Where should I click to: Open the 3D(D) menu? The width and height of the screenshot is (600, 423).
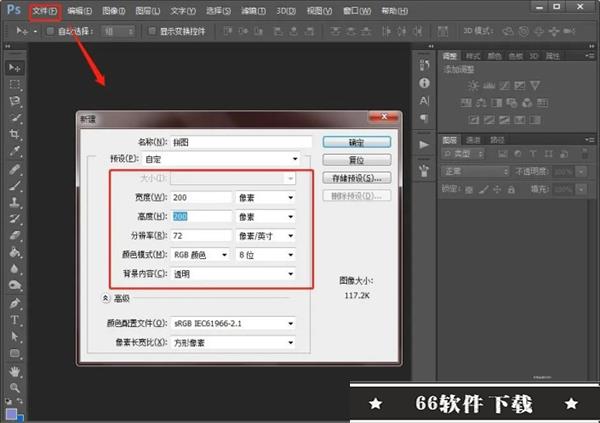(286, 11)
